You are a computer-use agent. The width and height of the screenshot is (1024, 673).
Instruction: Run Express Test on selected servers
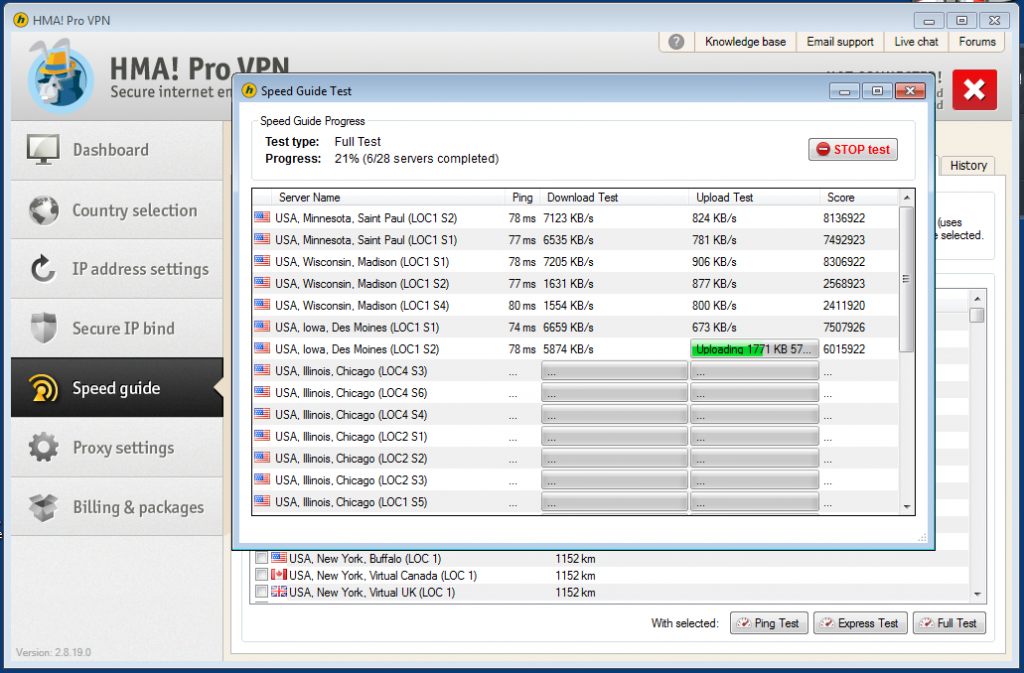pos(860,623)
